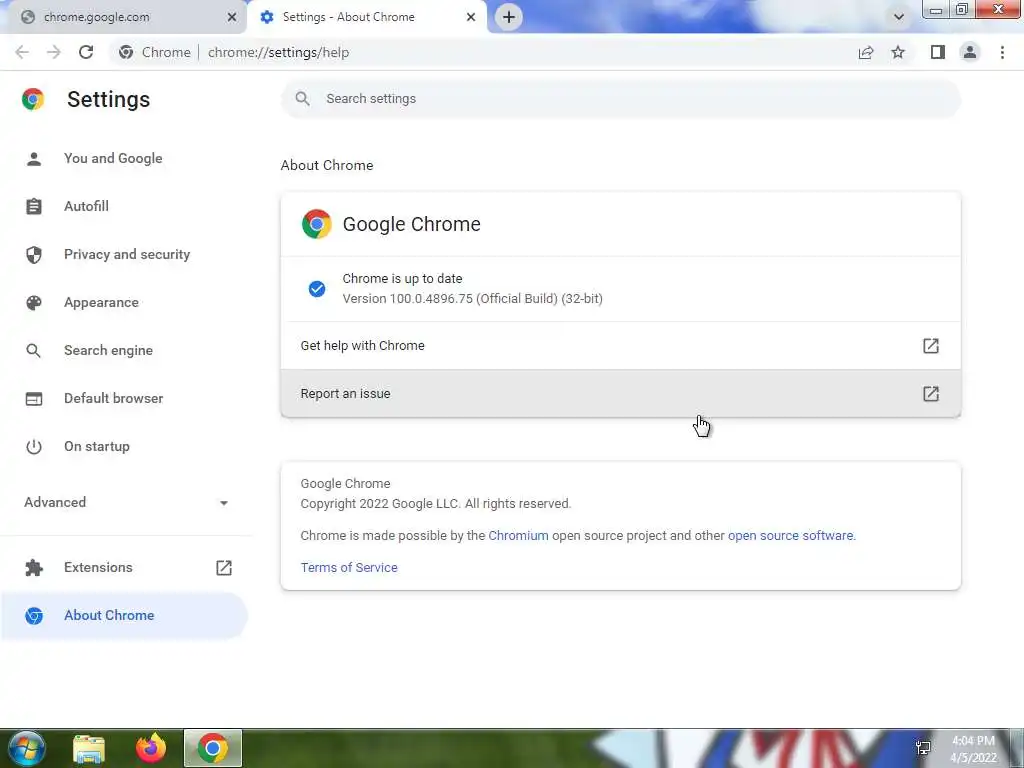The image size is (1024, 768).
Task: Click the address bar URL chrome://settings/help
Action: coord(278,52)
